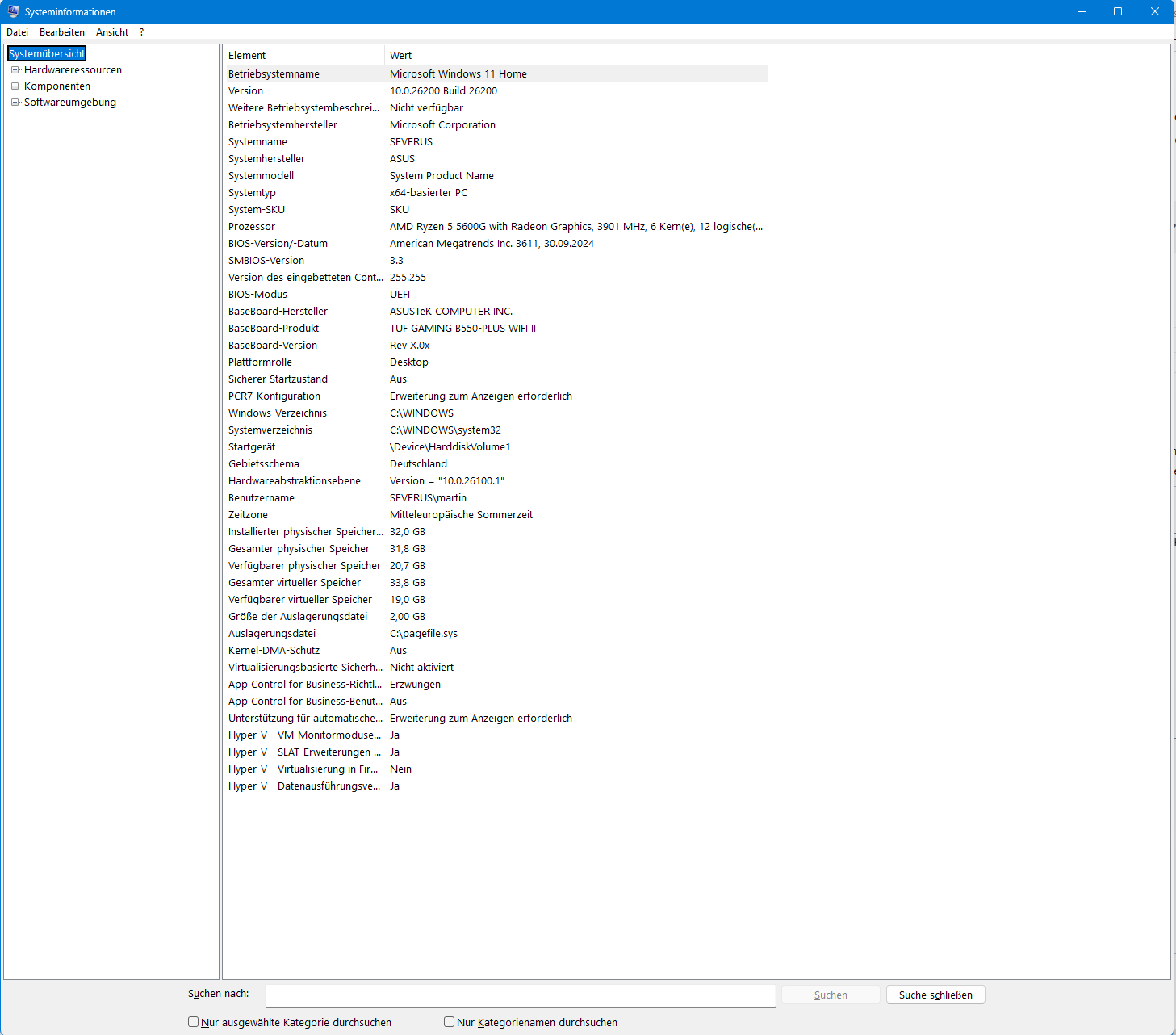Select Softwareumgebung in the tree

coord(70,102)
